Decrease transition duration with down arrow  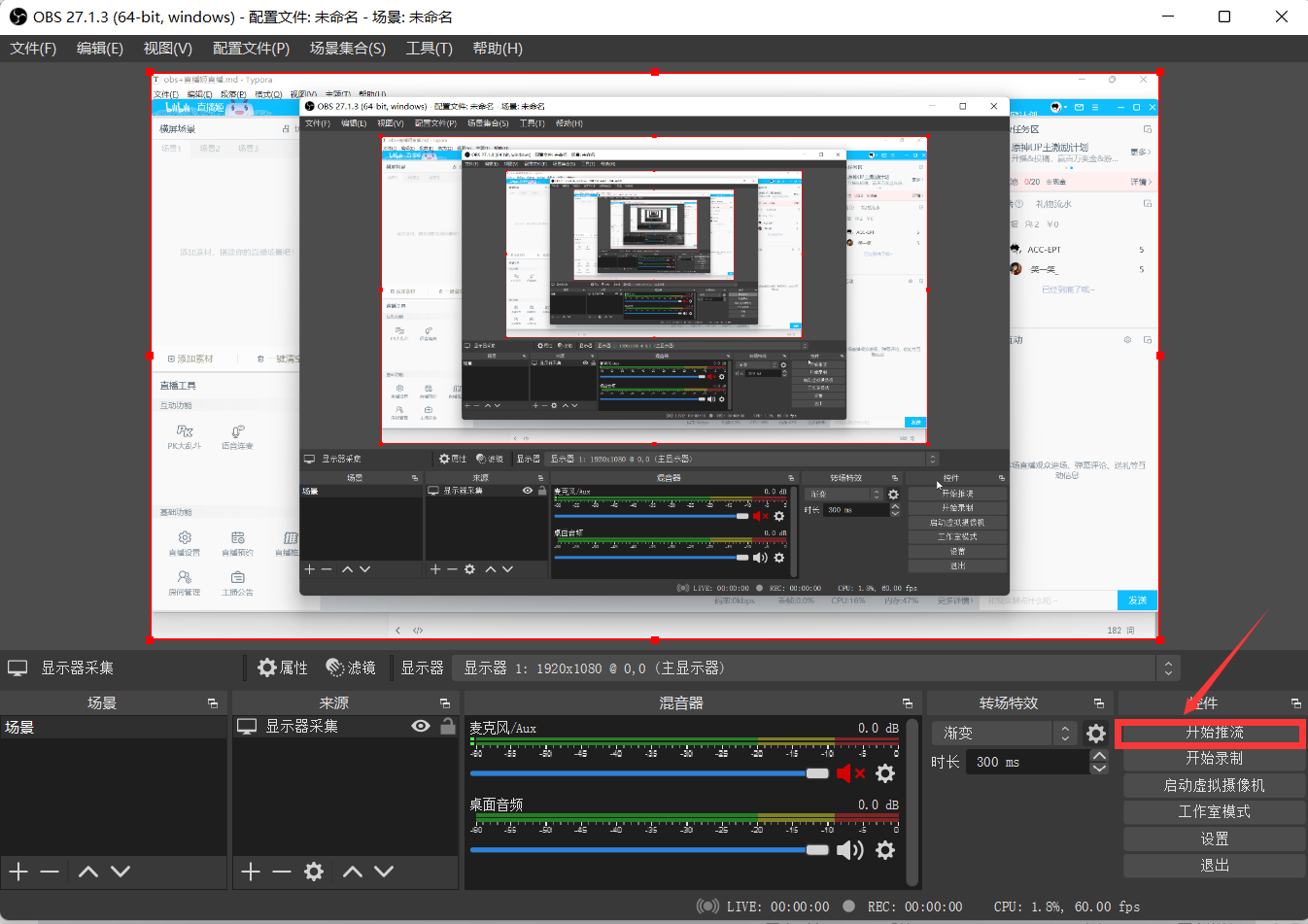(x=1099, y=769)
